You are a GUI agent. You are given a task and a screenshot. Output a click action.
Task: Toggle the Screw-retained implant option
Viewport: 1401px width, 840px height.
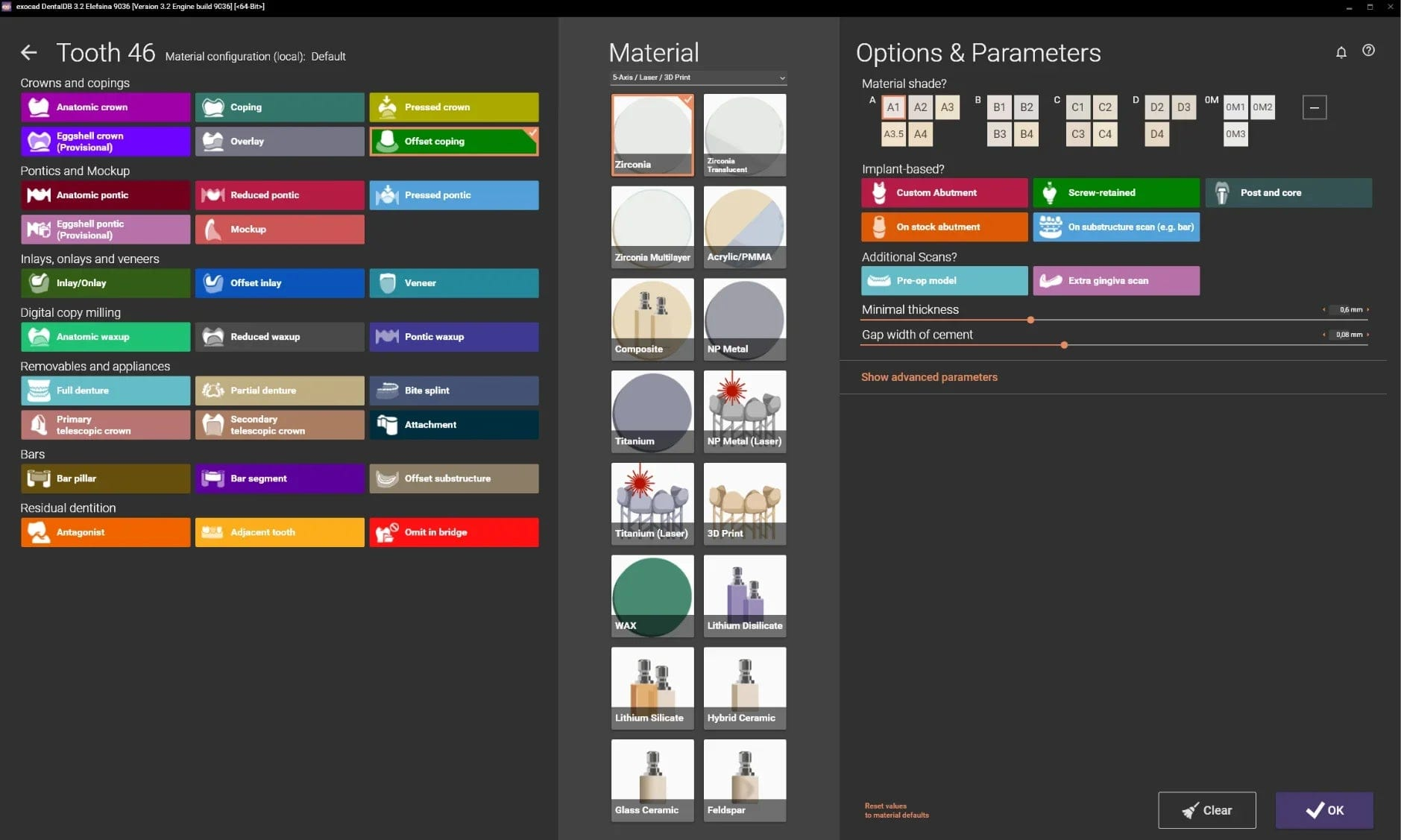tap(1115, 193)
